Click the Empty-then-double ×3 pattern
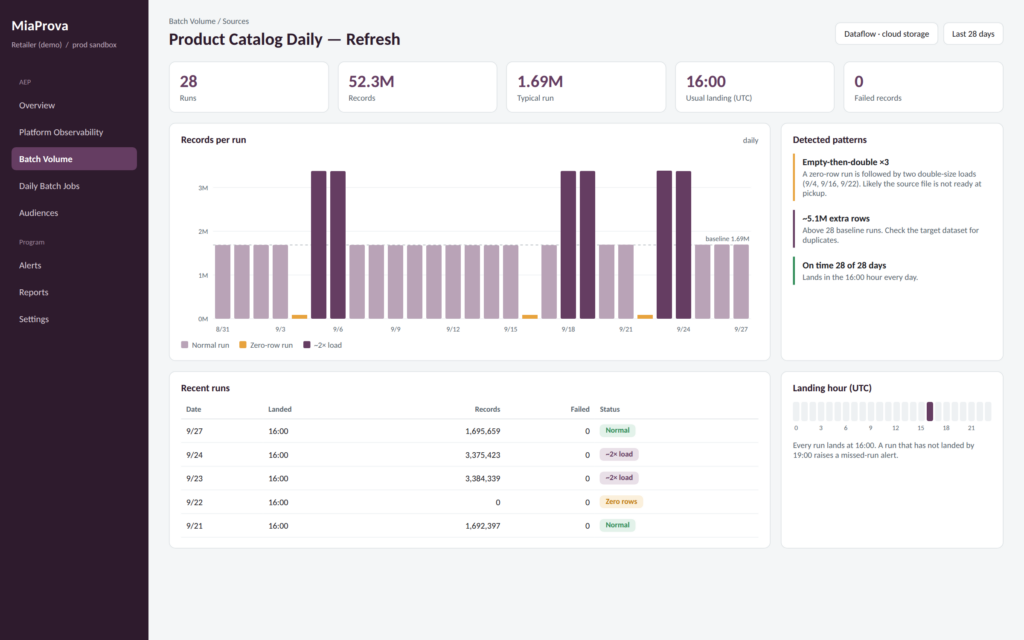Image resolution: width=1024 pixels, height=640 pixels. (891, 177)
